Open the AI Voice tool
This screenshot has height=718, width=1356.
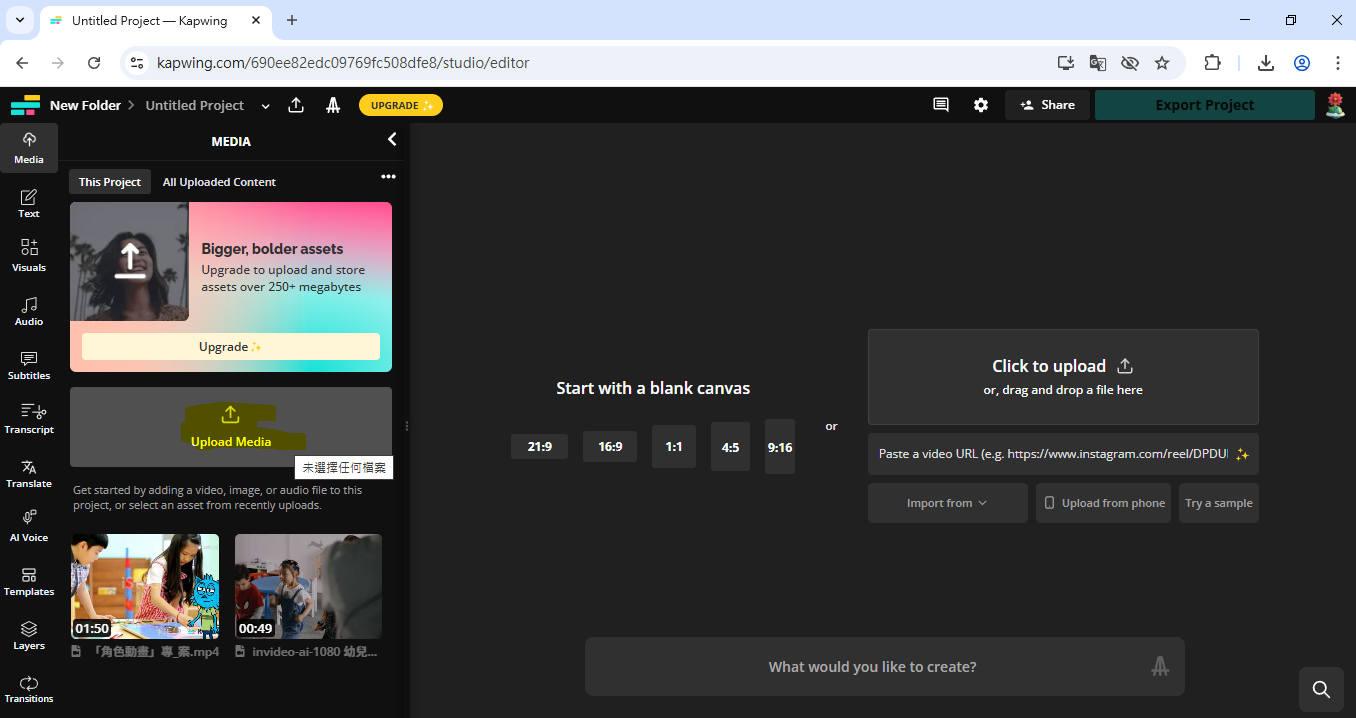click(x=29, y=526)
